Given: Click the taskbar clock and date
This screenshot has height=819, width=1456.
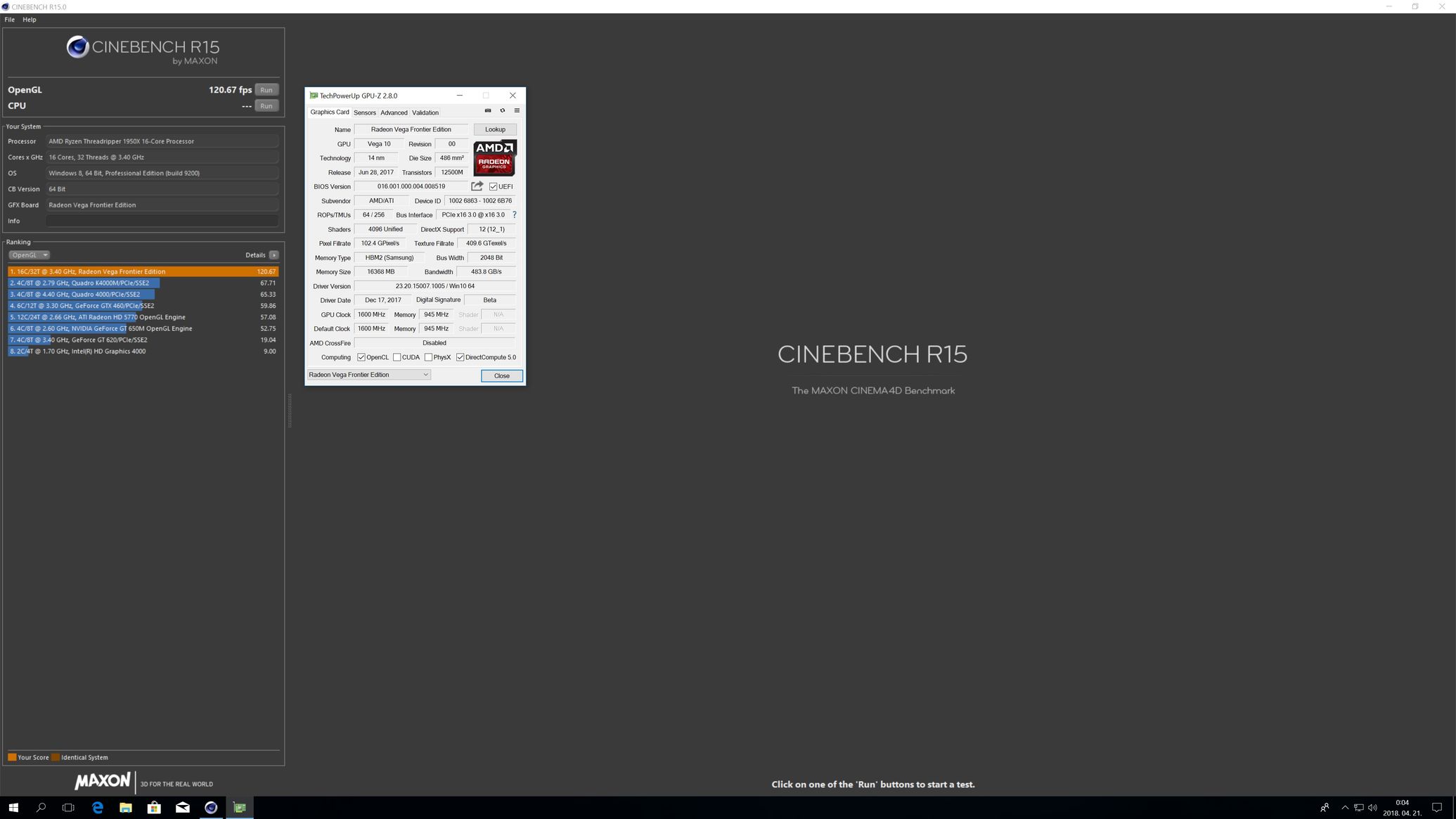Looking at the screenshot, I should click(1402, 808).
